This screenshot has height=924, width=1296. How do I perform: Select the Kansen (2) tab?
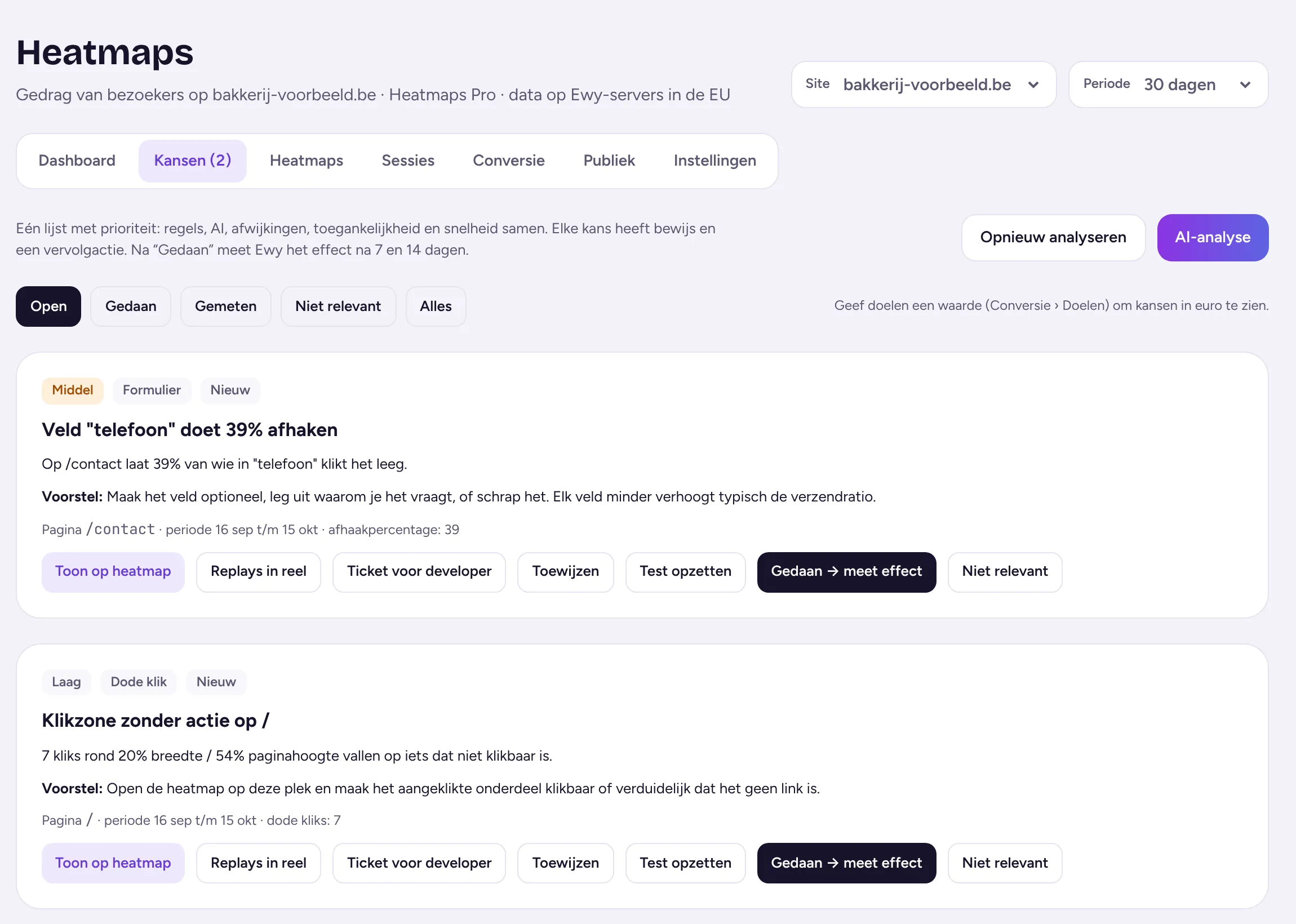tap(192, 161)
